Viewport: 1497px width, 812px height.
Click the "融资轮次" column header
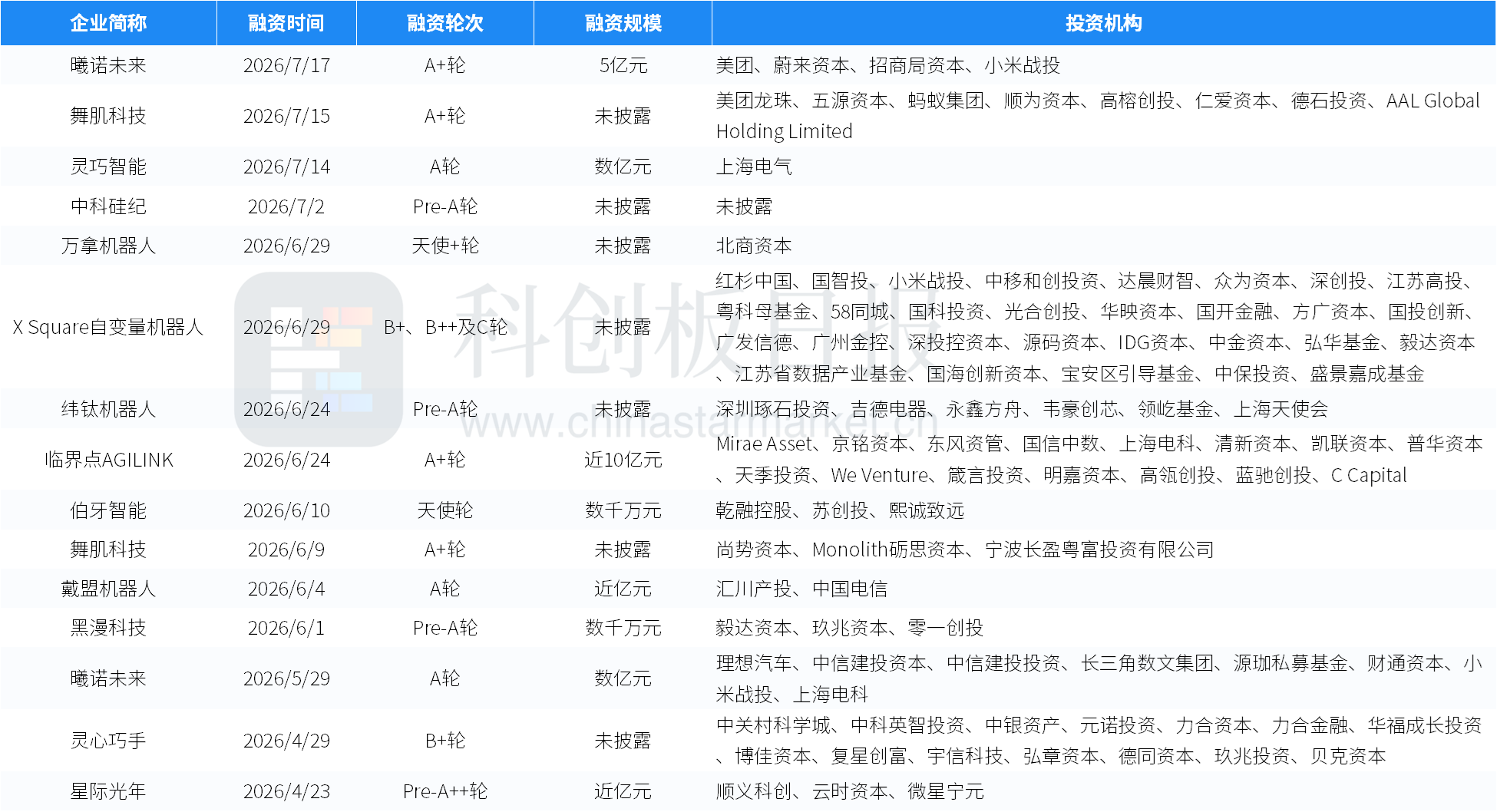pyautogui.click(x=445, y=23)
